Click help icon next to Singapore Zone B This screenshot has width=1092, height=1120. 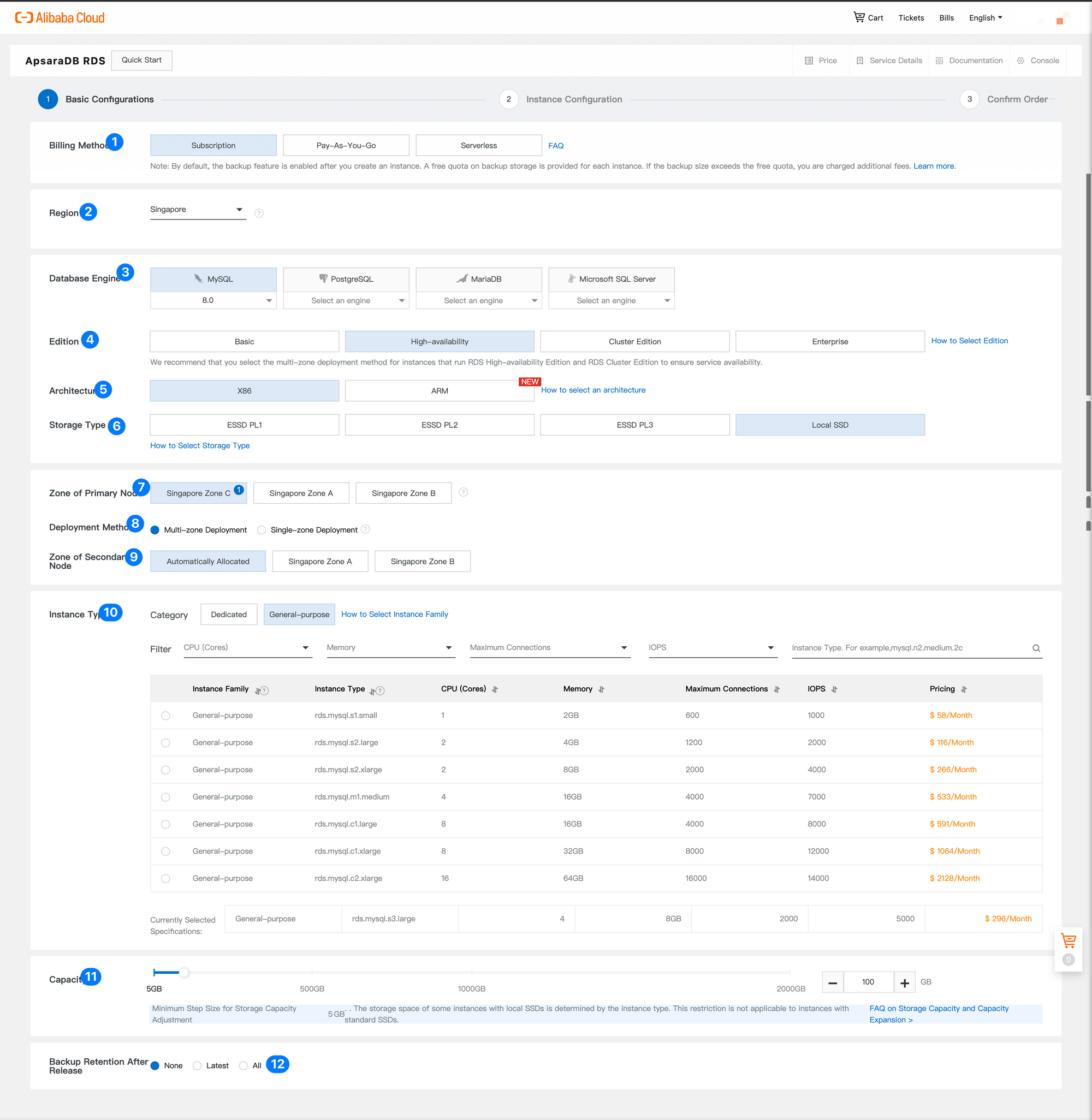[464, 492]
